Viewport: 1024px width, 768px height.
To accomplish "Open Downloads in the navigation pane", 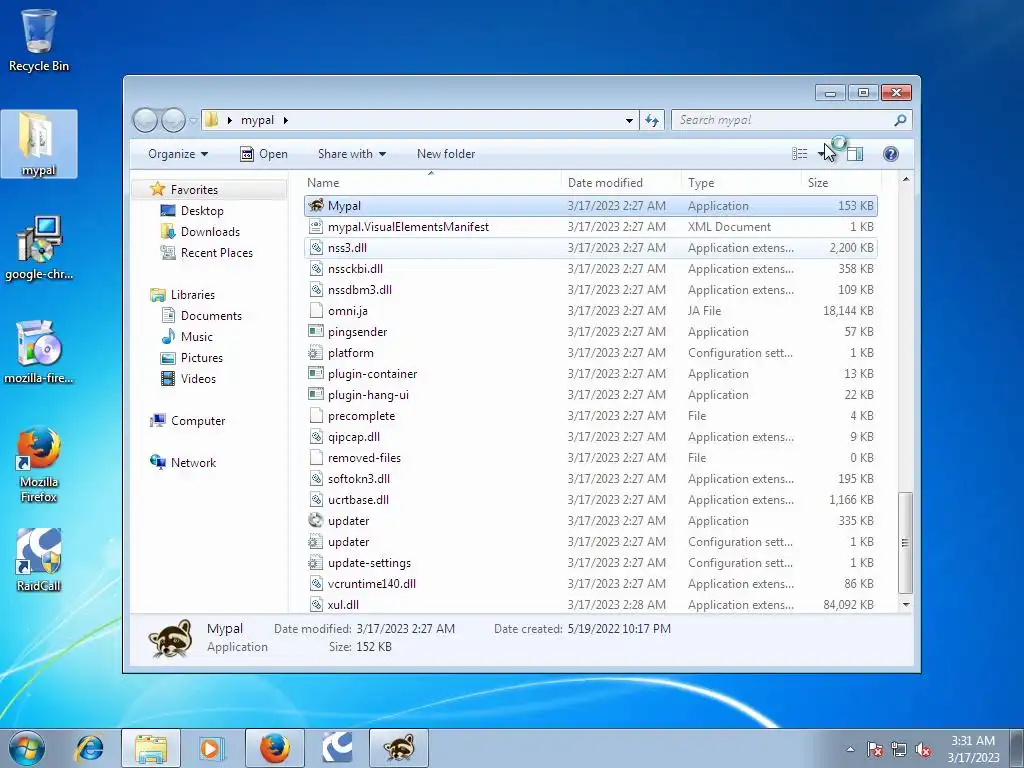I will click(x=210, y=232).
